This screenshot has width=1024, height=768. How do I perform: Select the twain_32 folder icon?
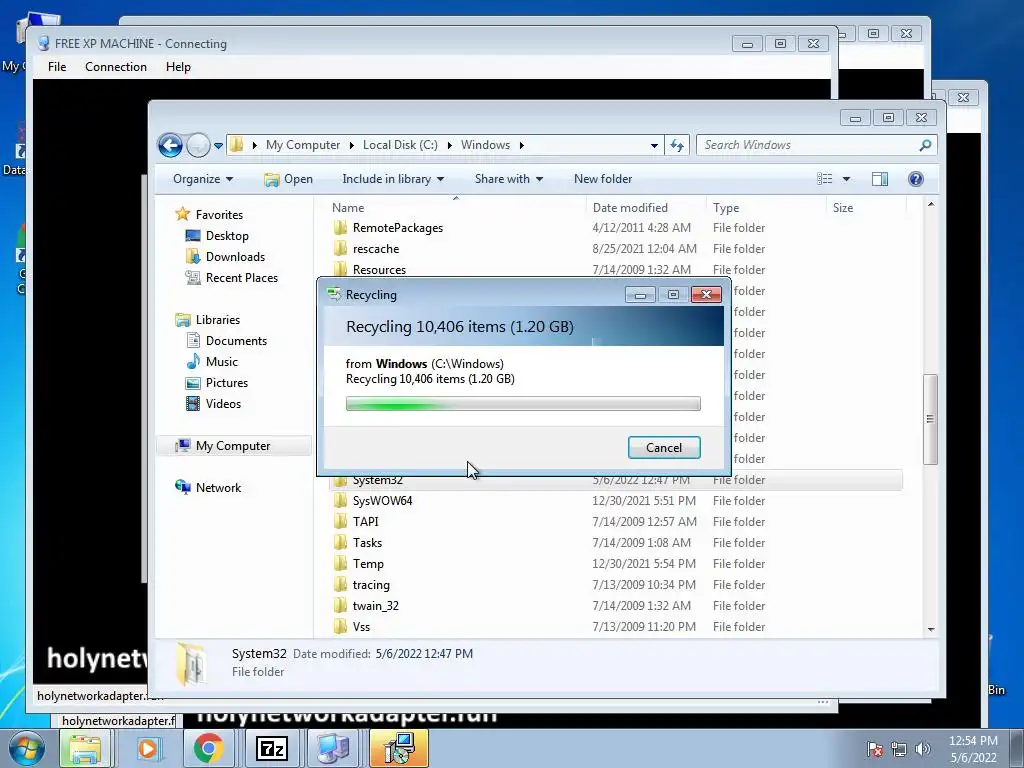pyautogui.click(x=340, y=605)
